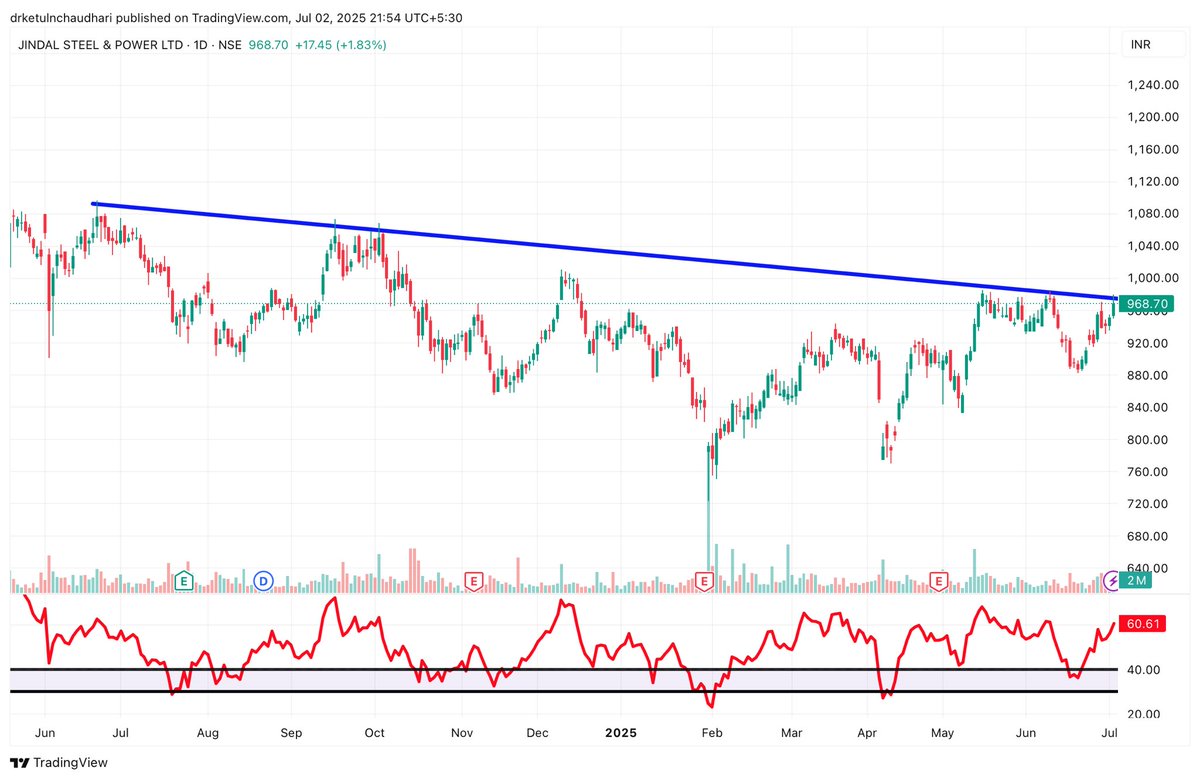Image resolution: width=1200 pixels, height=781 pixels.
Task: Open the red earnings E marker in May
Action: point(939,580)
